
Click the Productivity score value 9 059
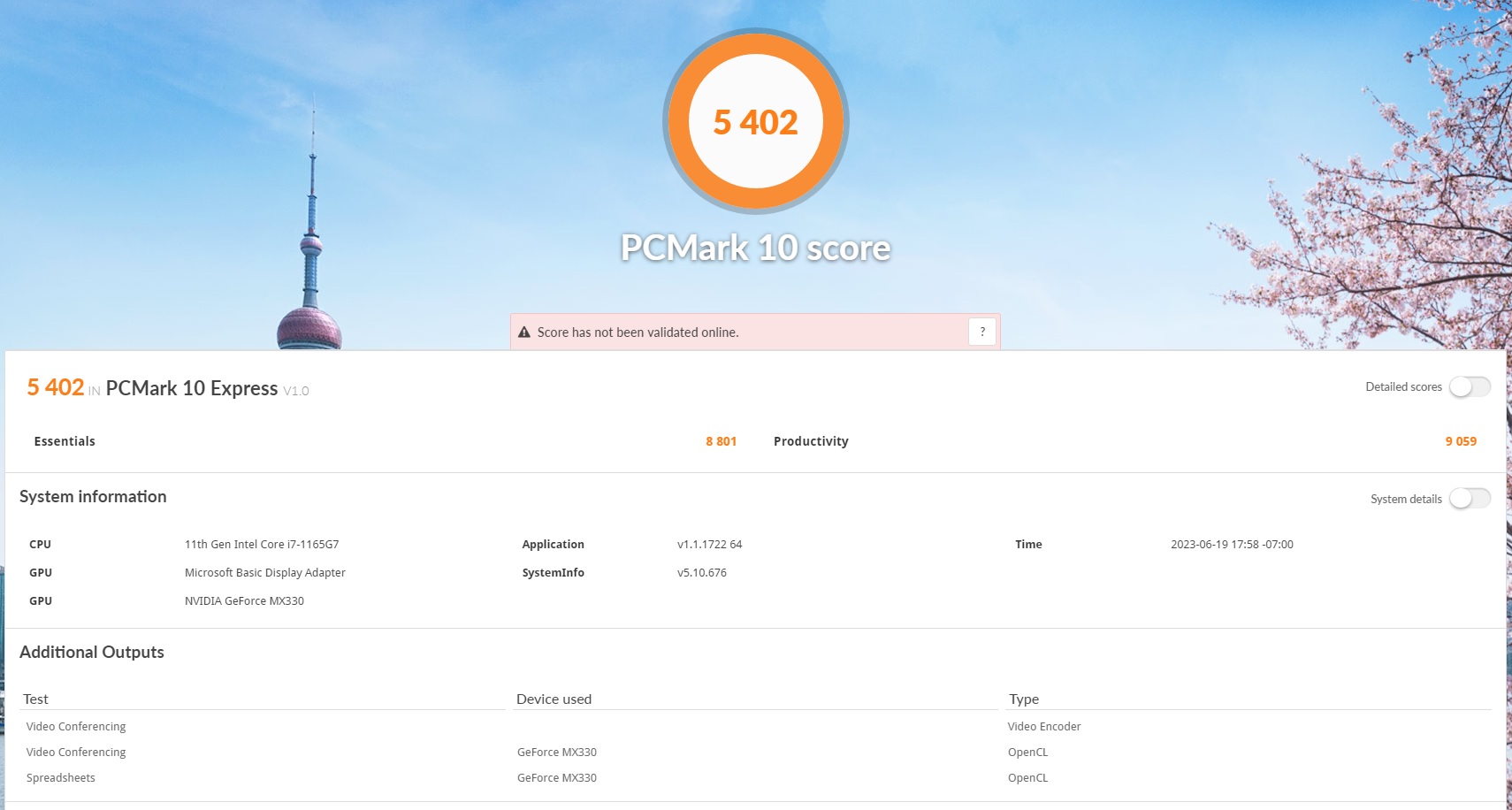point(1461,441)
